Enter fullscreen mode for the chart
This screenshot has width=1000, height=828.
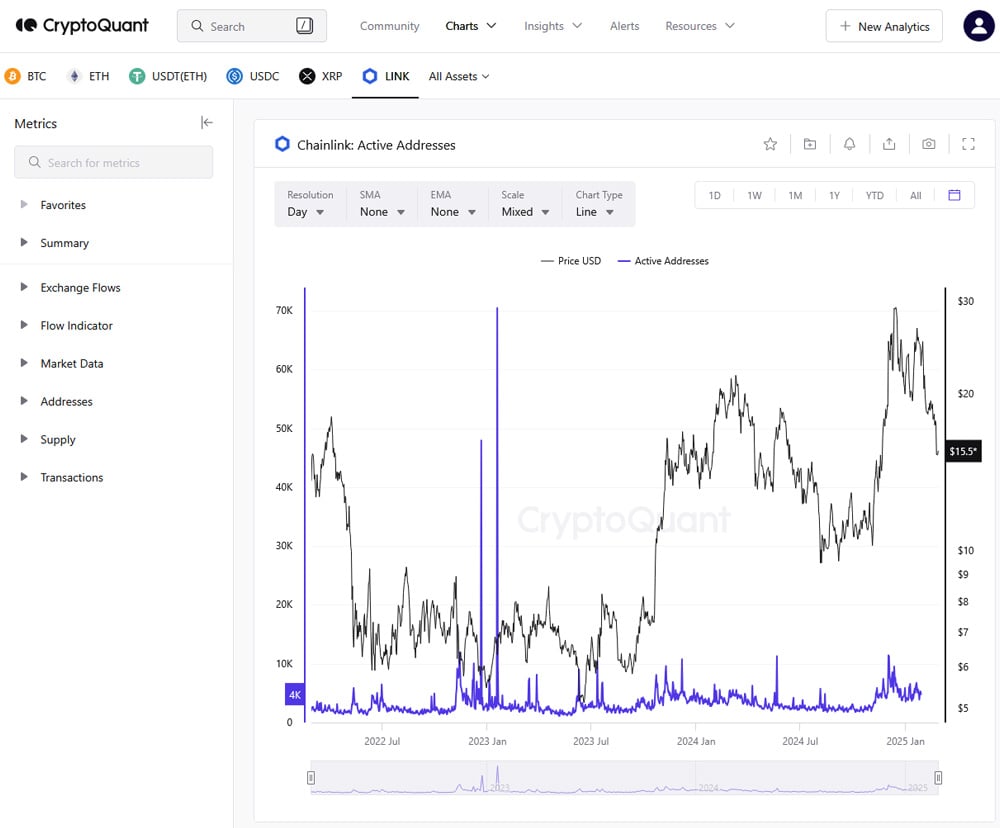pyautogui.click(x=968, y=144)
